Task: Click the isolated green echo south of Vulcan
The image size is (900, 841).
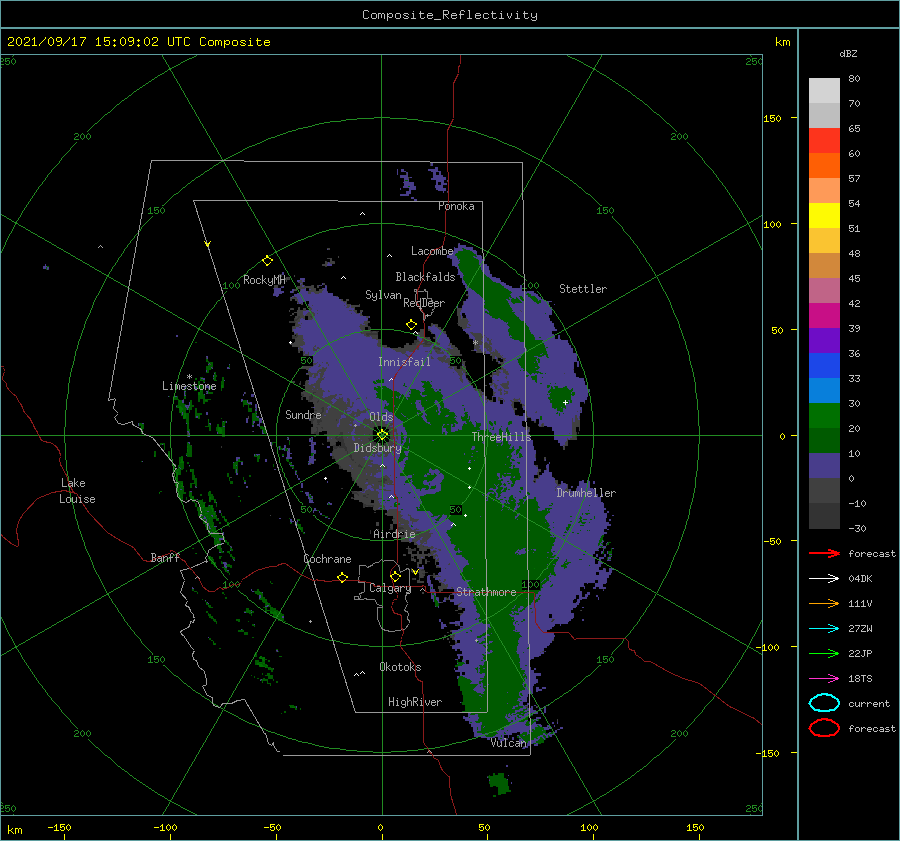Action: (x=499, y=784)
